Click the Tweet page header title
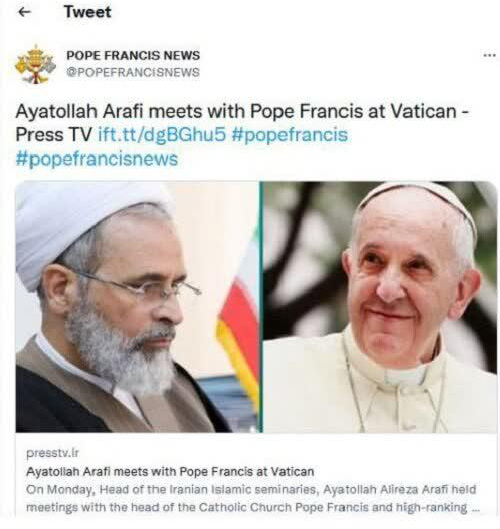Viewport: 500px width, 529px height. coord(87,12)
